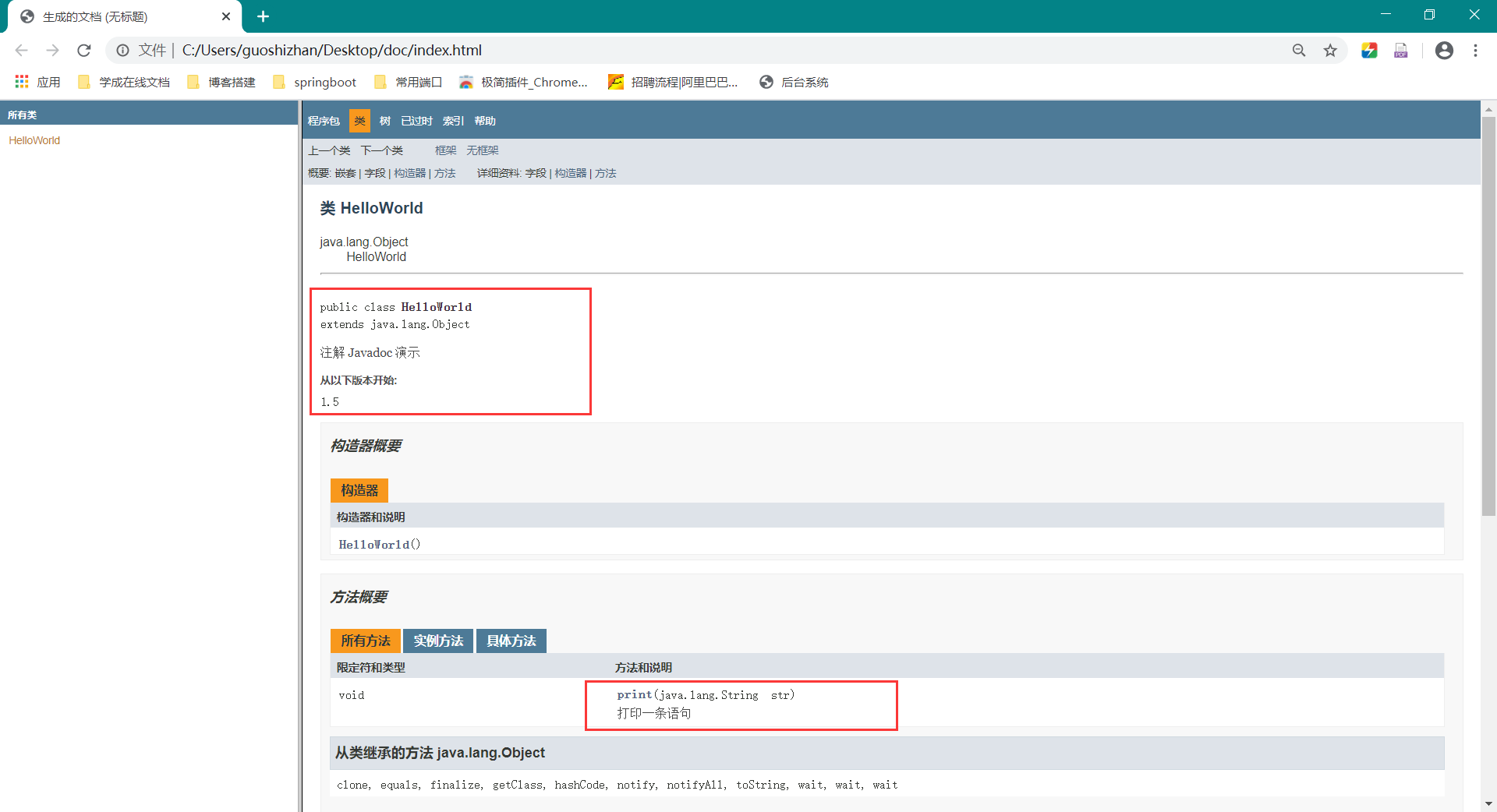This screenshot has width=1497, height=812.
Task: Open the Chrome profile avatar icon
Action: click(x=1444, y=51)
